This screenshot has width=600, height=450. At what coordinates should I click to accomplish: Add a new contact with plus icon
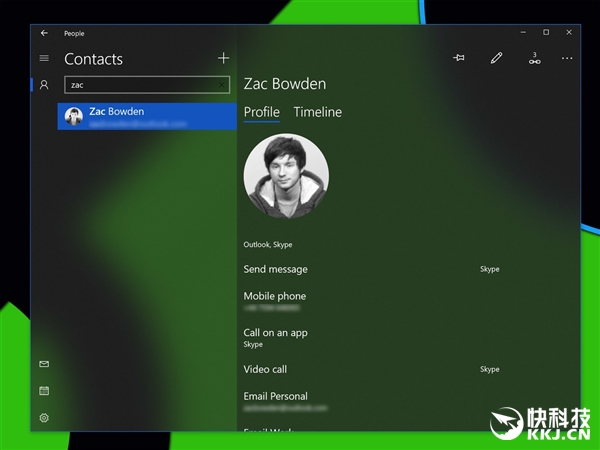click(x=223, y=58)
